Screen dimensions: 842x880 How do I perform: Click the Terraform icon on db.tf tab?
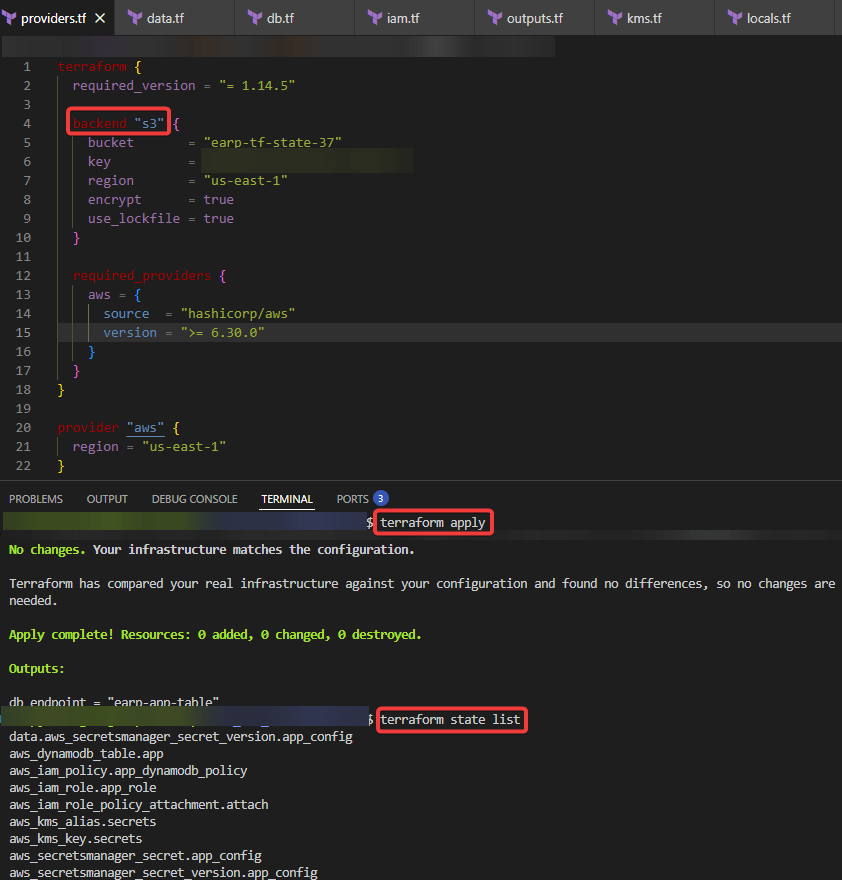tap(254, 18)
